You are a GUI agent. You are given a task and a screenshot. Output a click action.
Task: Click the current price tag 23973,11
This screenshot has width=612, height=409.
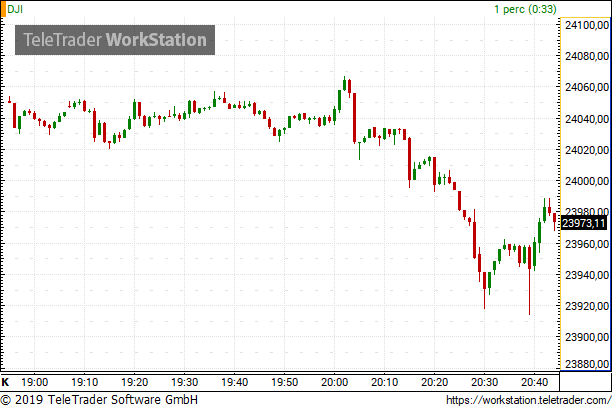(584, 223)
